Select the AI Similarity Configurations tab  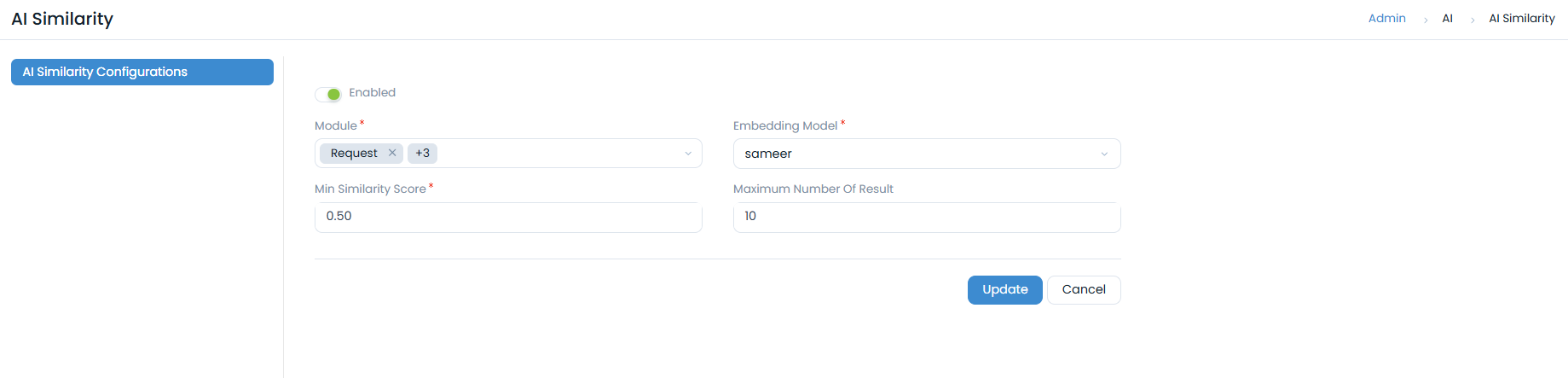(142, 73)
